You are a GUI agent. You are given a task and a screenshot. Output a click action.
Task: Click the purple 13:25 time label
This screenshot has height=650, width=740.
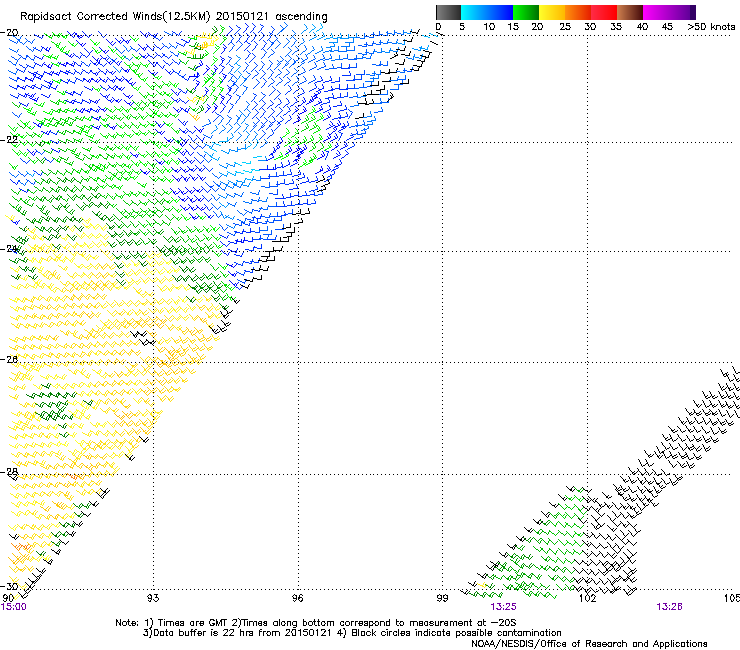click(503, 607)
